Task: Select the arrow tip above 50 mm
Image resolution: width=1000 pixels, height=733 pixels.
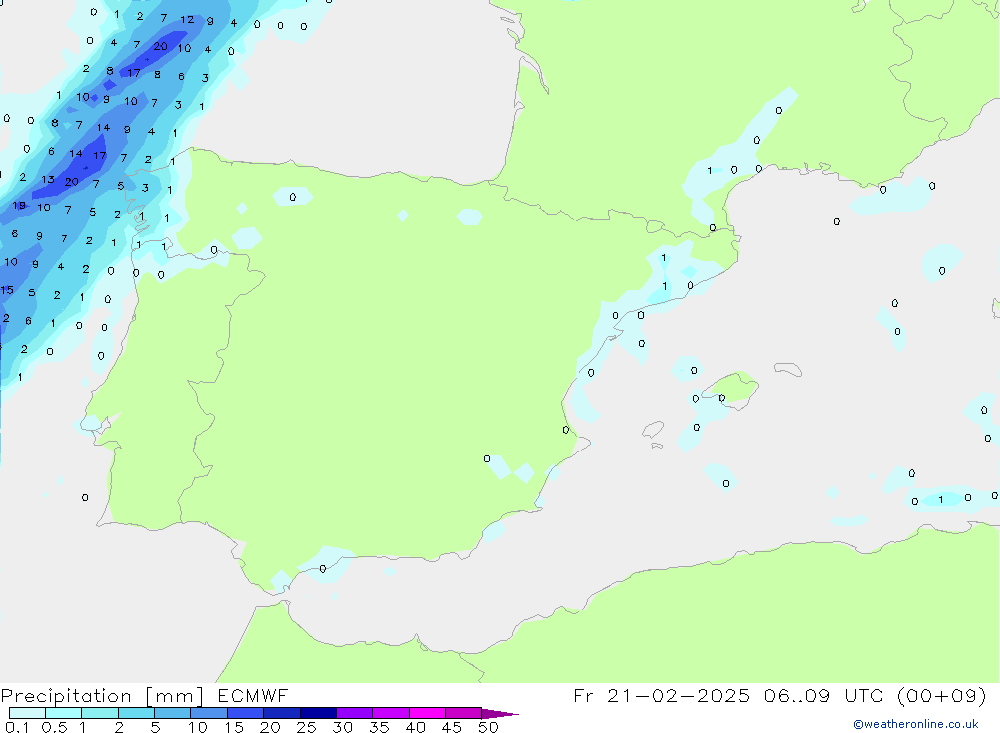Action: [x=500, y=714]
